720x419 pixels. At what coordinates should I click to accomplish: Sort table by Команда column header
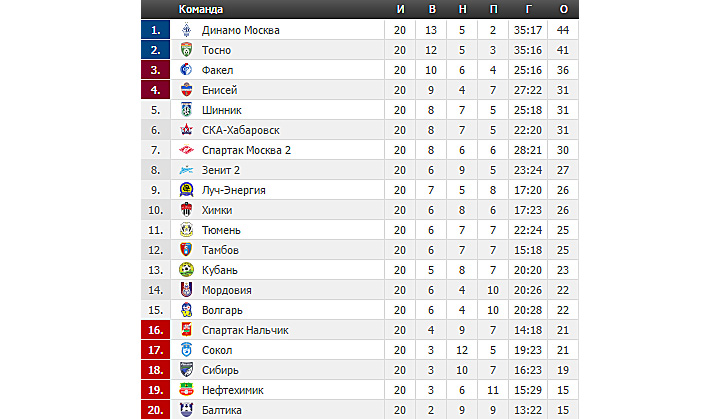(201, 9)
